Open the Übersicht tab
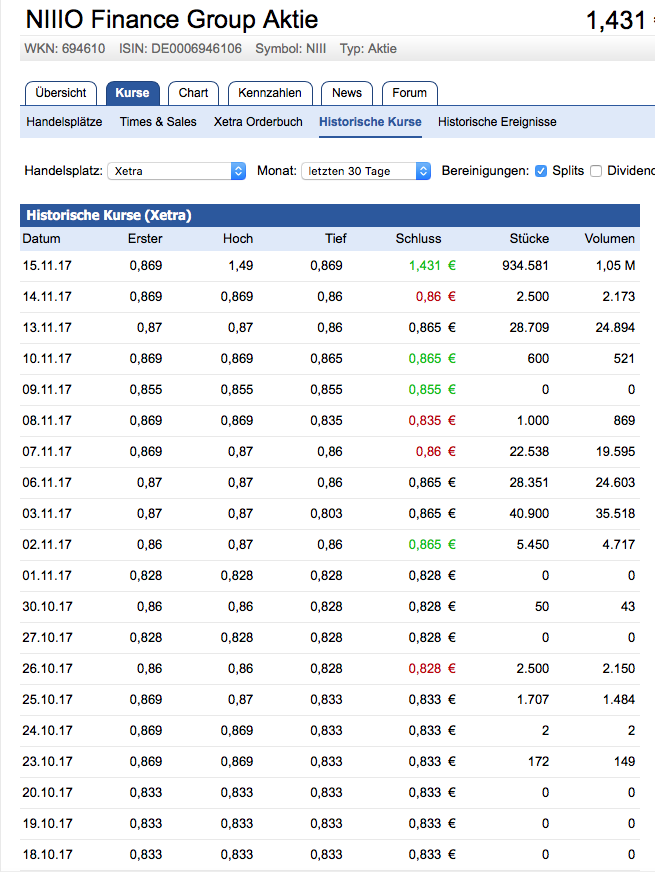The height and width of the screenshot is (872, 655). coord(61,93)
